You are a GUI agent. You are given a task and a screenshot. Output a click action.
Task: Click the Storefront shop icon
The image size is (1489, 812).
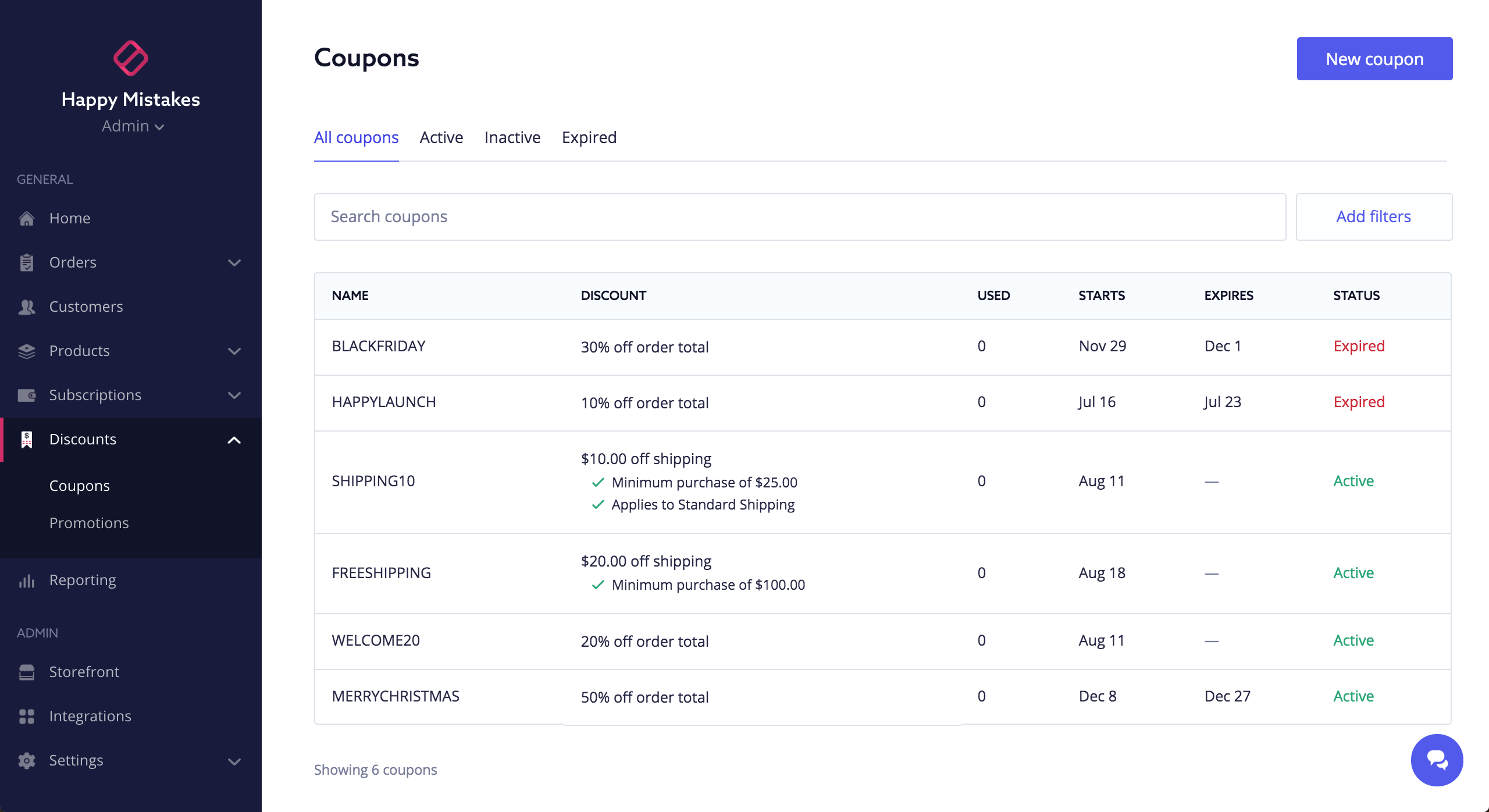pos(27,672)
